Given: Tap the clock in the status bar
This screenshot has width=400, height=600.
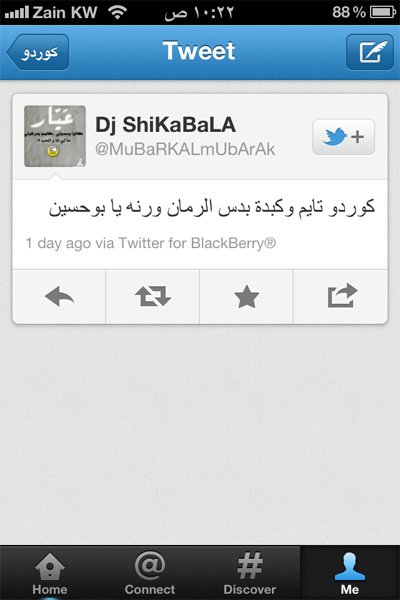Looking at the screenshot, I should coord(199,12).
